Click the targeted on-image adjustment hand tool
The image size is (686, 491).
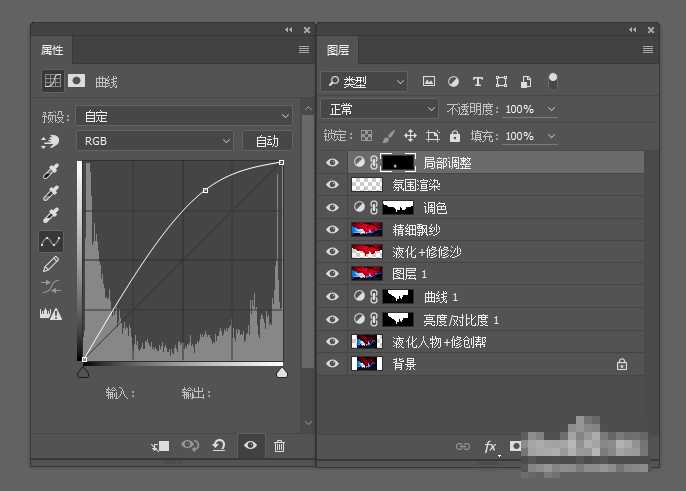coord(50,141)
